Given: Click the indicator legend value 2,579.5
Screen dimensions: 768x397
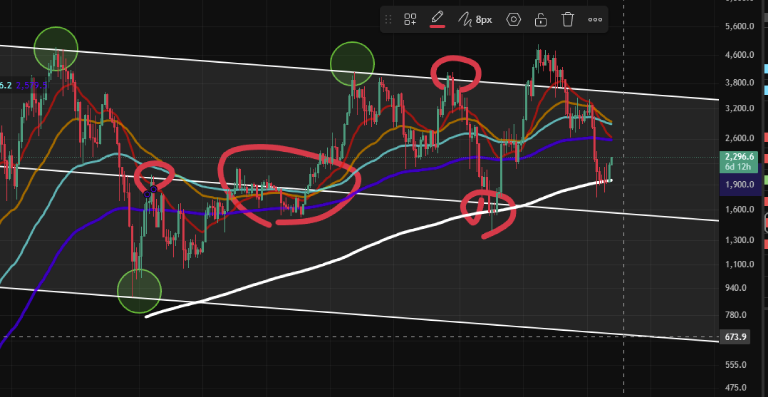Looking at the screenshot, I should click(x=32, y=86).
